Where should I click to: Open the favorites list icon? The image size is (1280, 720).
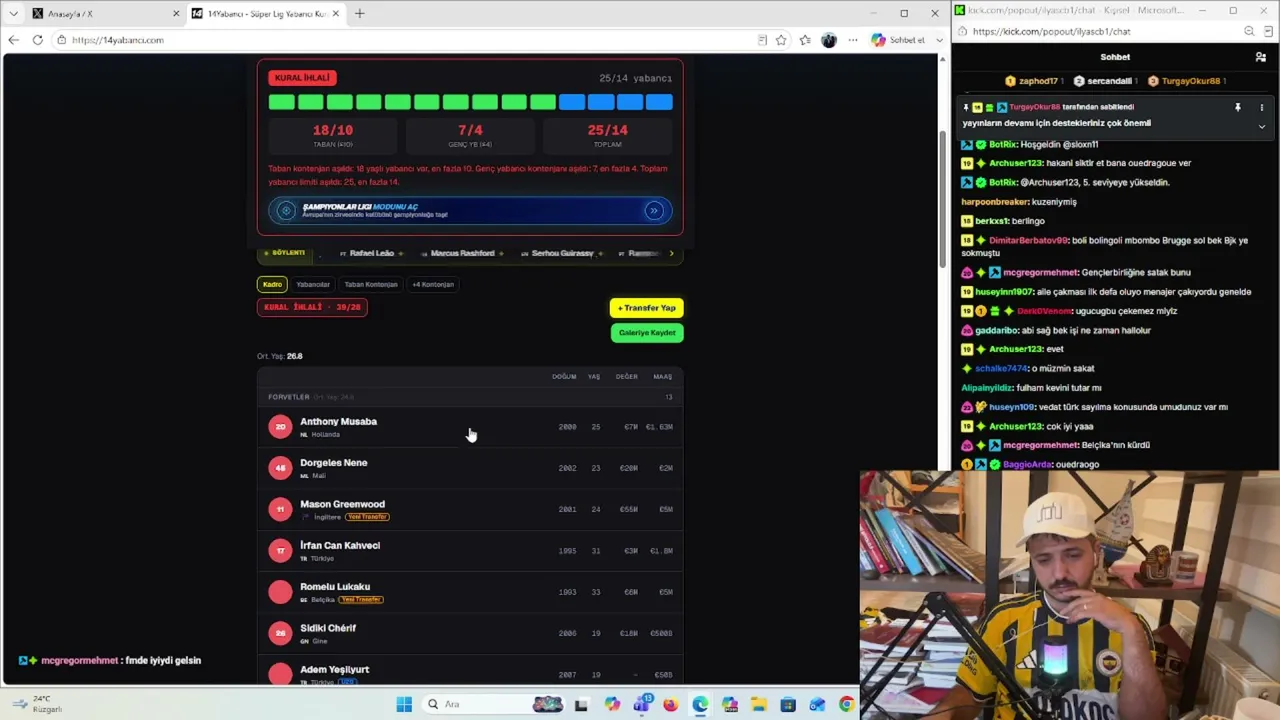pos(805,40)
